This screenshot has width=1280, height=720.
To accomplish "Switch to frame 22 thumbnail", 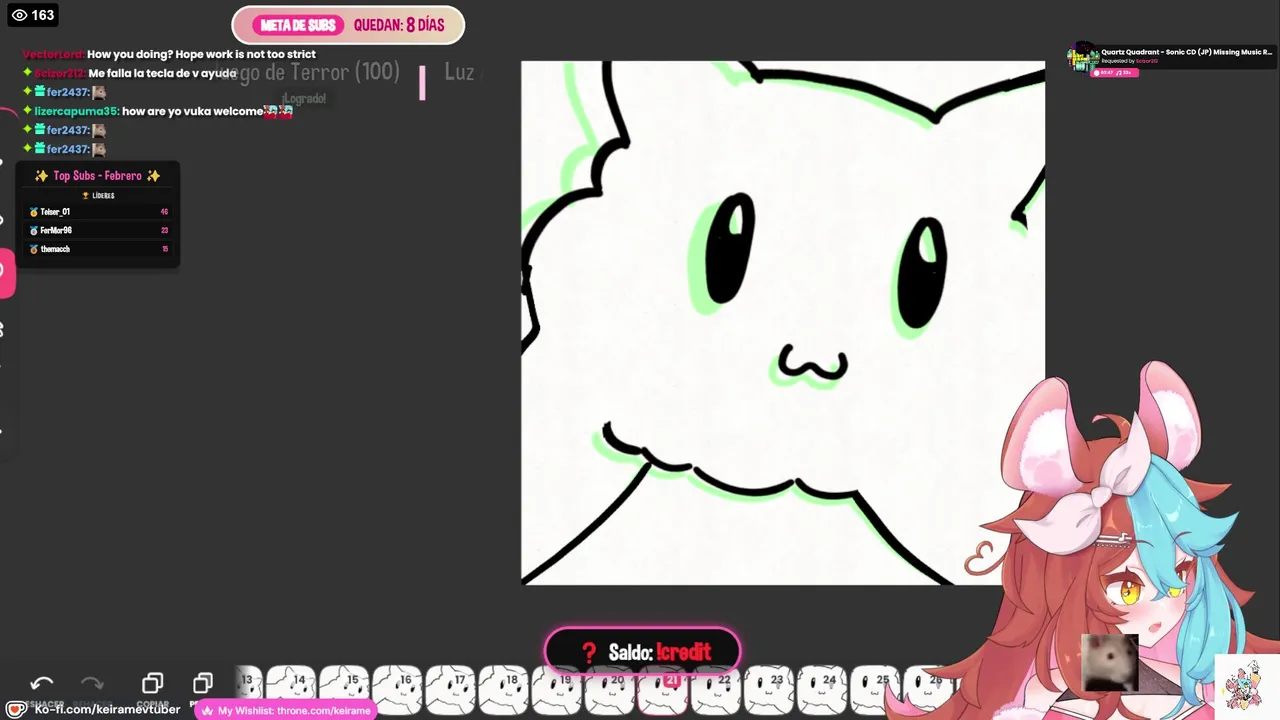I will [x=714, y=690].
